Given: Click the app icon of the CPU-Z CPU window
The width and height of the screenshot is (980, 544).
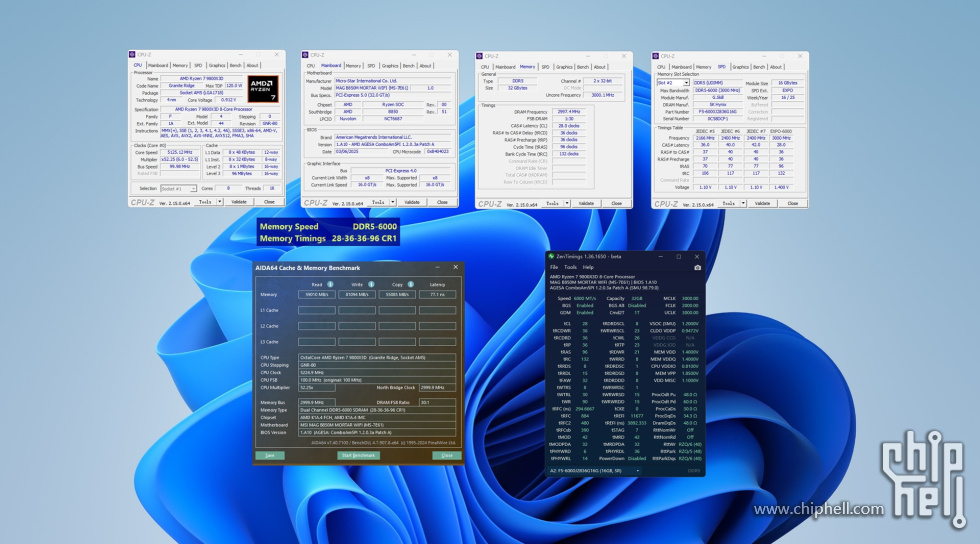Looking at the screenshot, I should click(x=132, y=54).
